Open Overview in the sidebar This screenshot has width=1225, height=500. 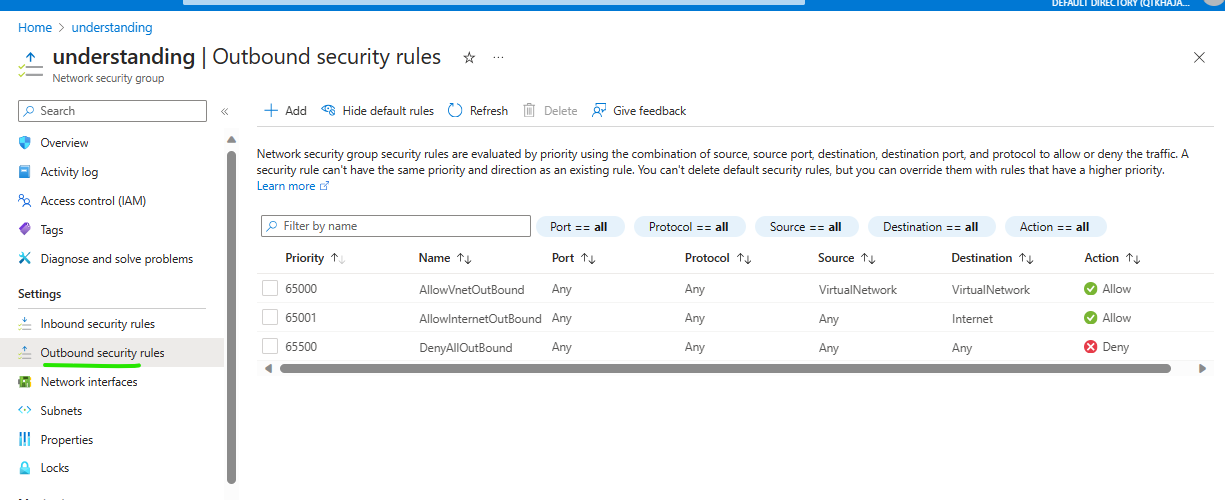click(x=64, y=143)
